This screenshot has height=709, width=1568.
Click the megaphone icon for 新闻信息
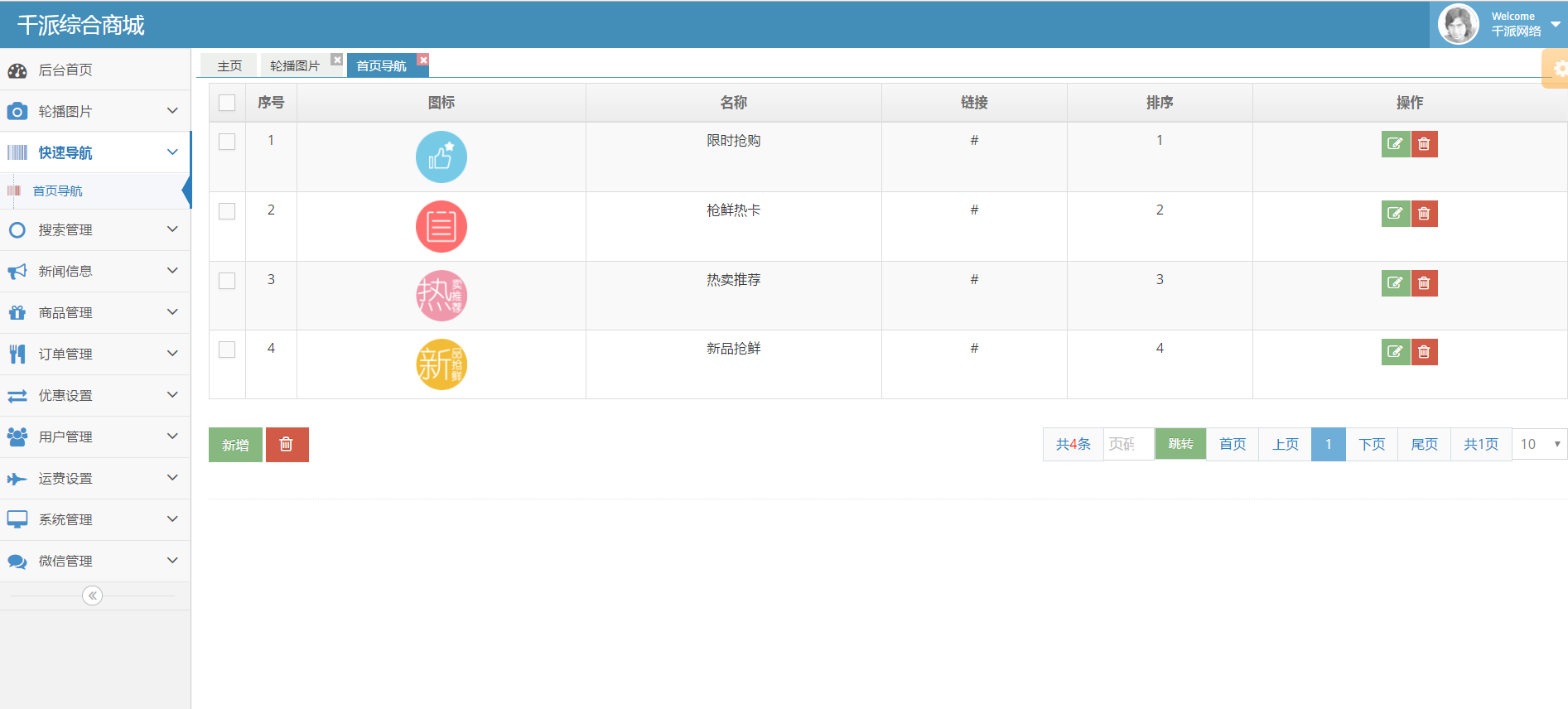pyautogui.click(x=17, y=271)
